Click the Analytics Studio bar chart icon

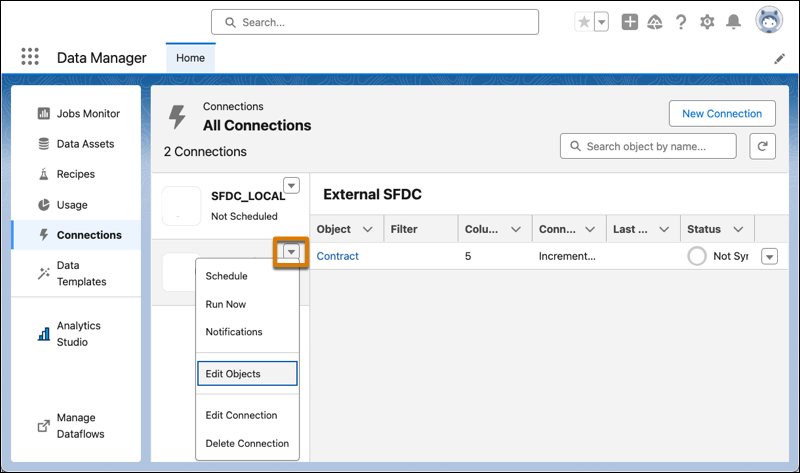(x=44, y=334)
